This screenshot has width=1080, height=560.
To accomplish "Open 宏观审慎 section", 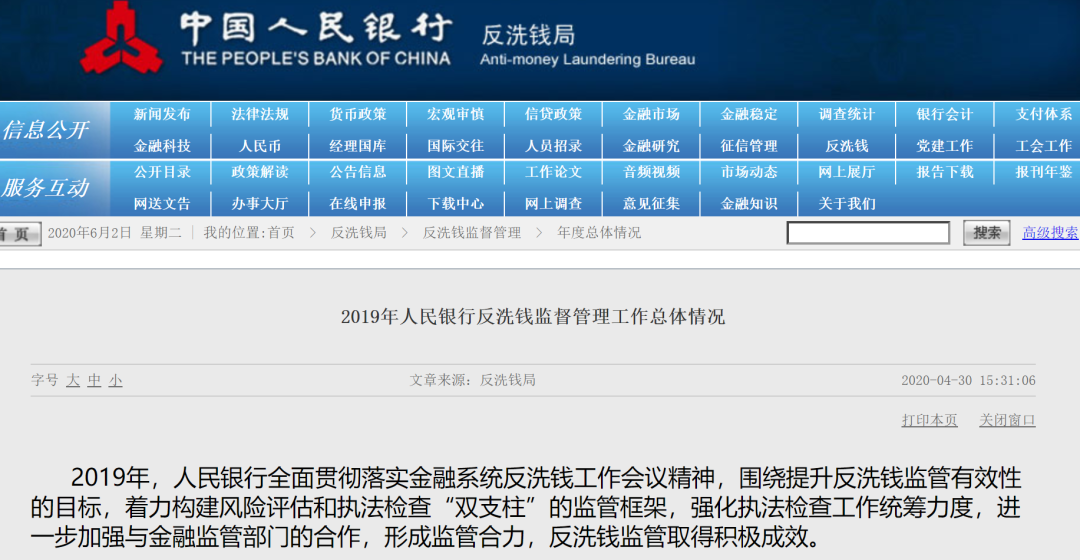I will click(455, 114).
